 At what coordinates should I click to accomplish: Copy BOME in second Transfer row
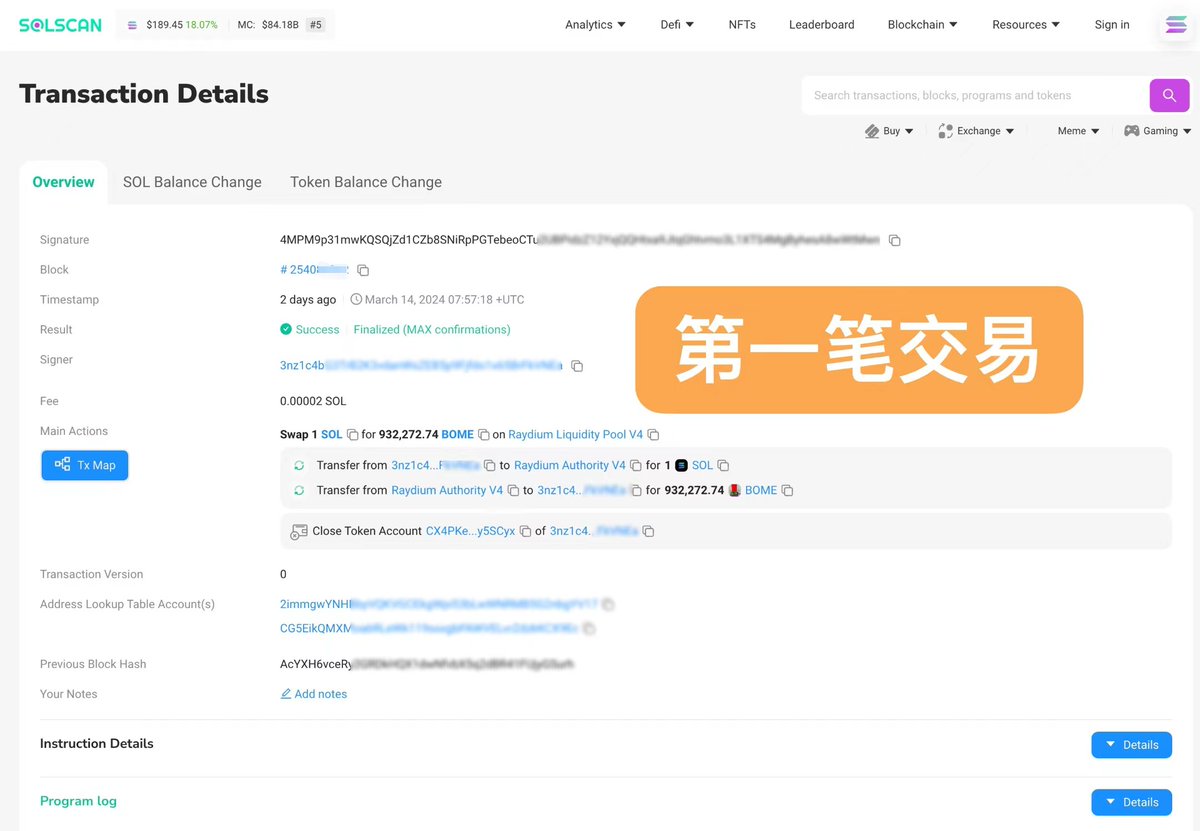[x=787, y=491]
